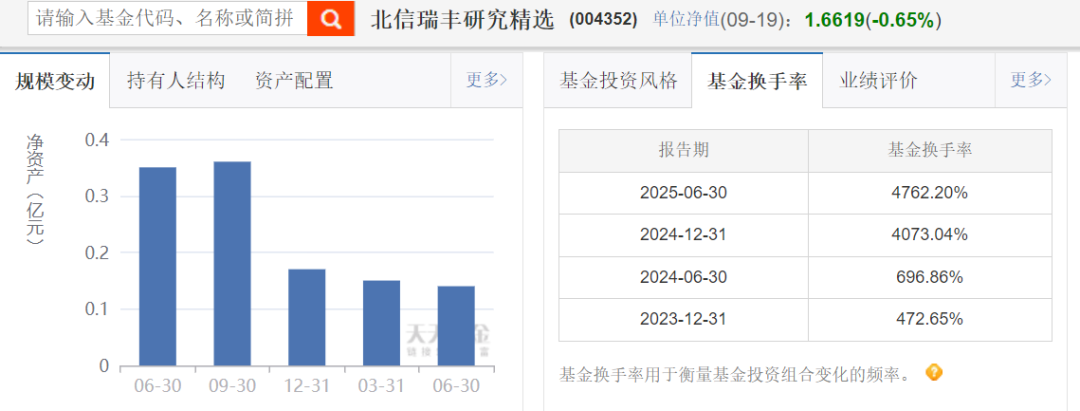Viewport: 1080px width, 411px height.
Task: Click 更多 link in the right panel
Action: pyautogui.click(x=1030, y=80)
